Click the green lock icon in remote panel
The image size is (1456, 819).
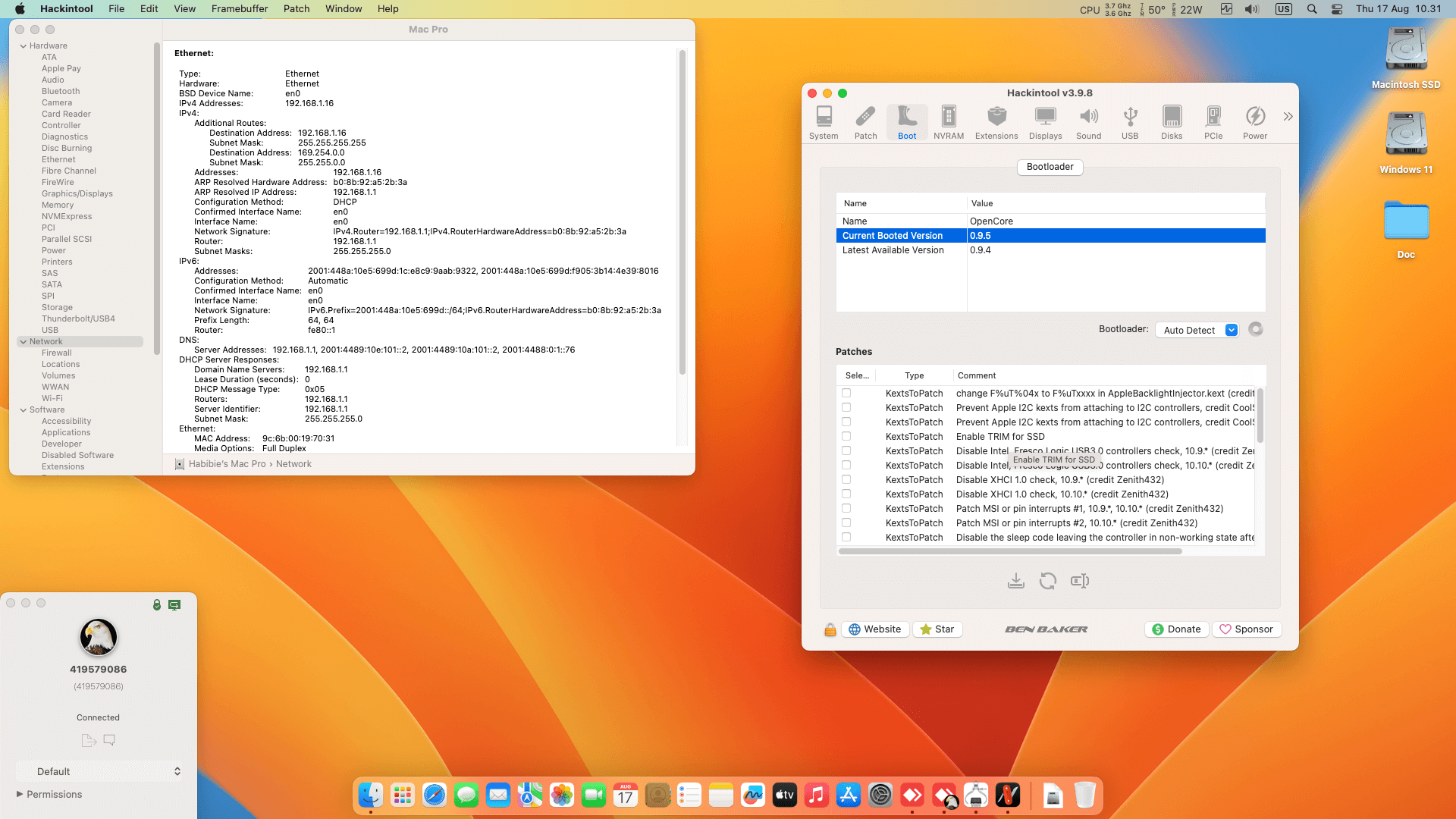coord(157,604)
